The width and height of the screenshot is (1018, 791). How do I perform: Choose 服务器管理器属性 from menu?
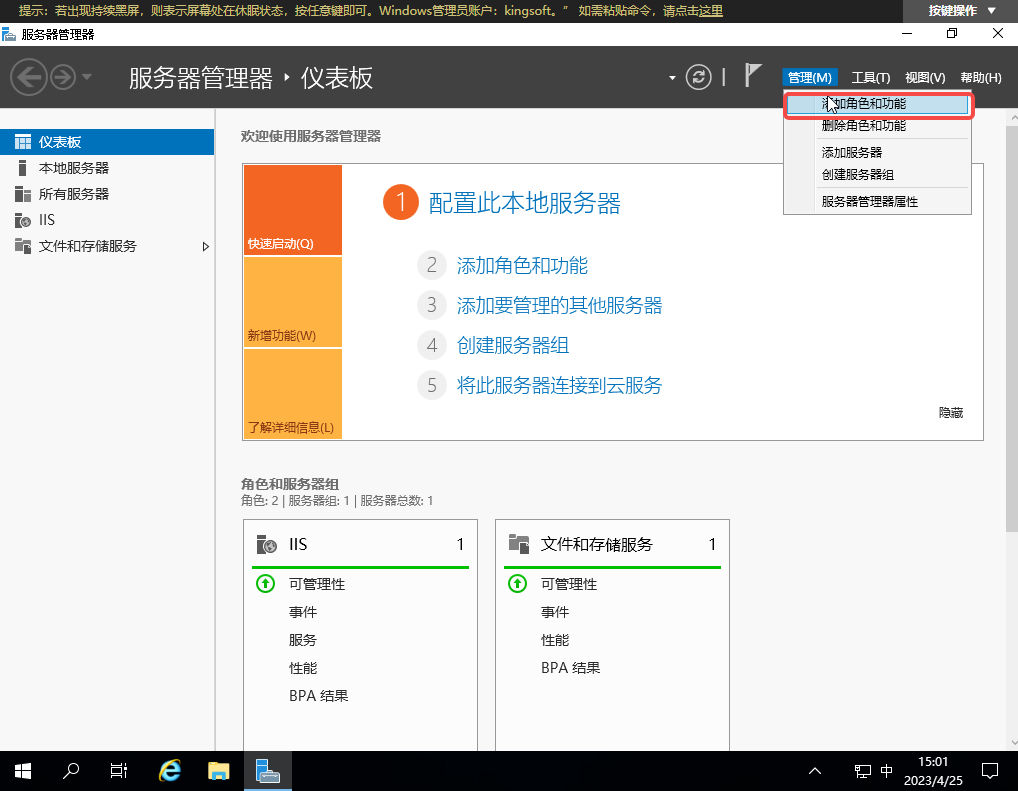(x=869, y=201)
